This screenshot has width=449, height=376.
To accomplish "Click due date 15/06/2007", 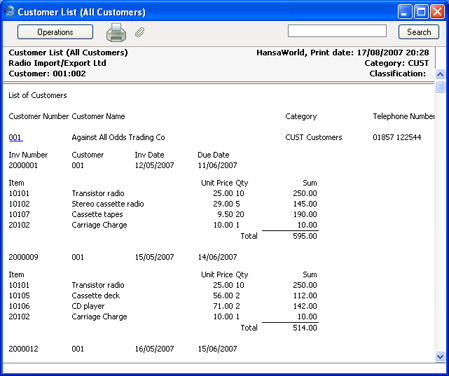I will [217, 349].
